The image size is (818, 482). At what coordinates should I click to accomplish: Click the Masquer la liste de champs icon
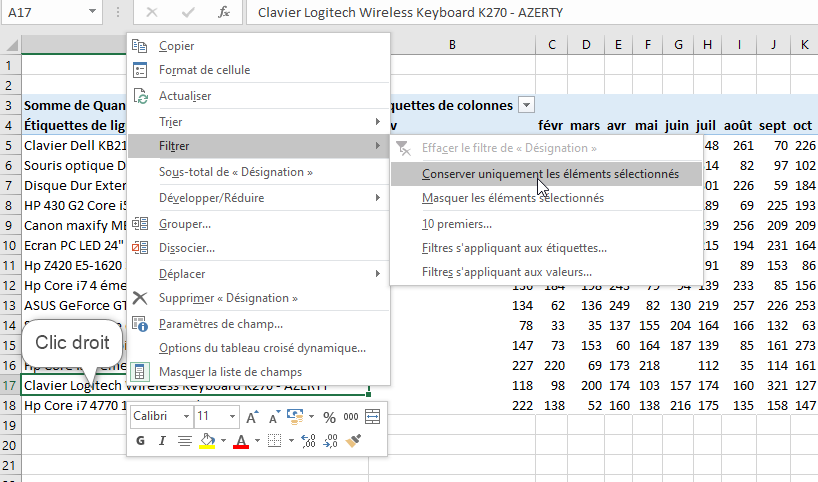tap(140, 372)
